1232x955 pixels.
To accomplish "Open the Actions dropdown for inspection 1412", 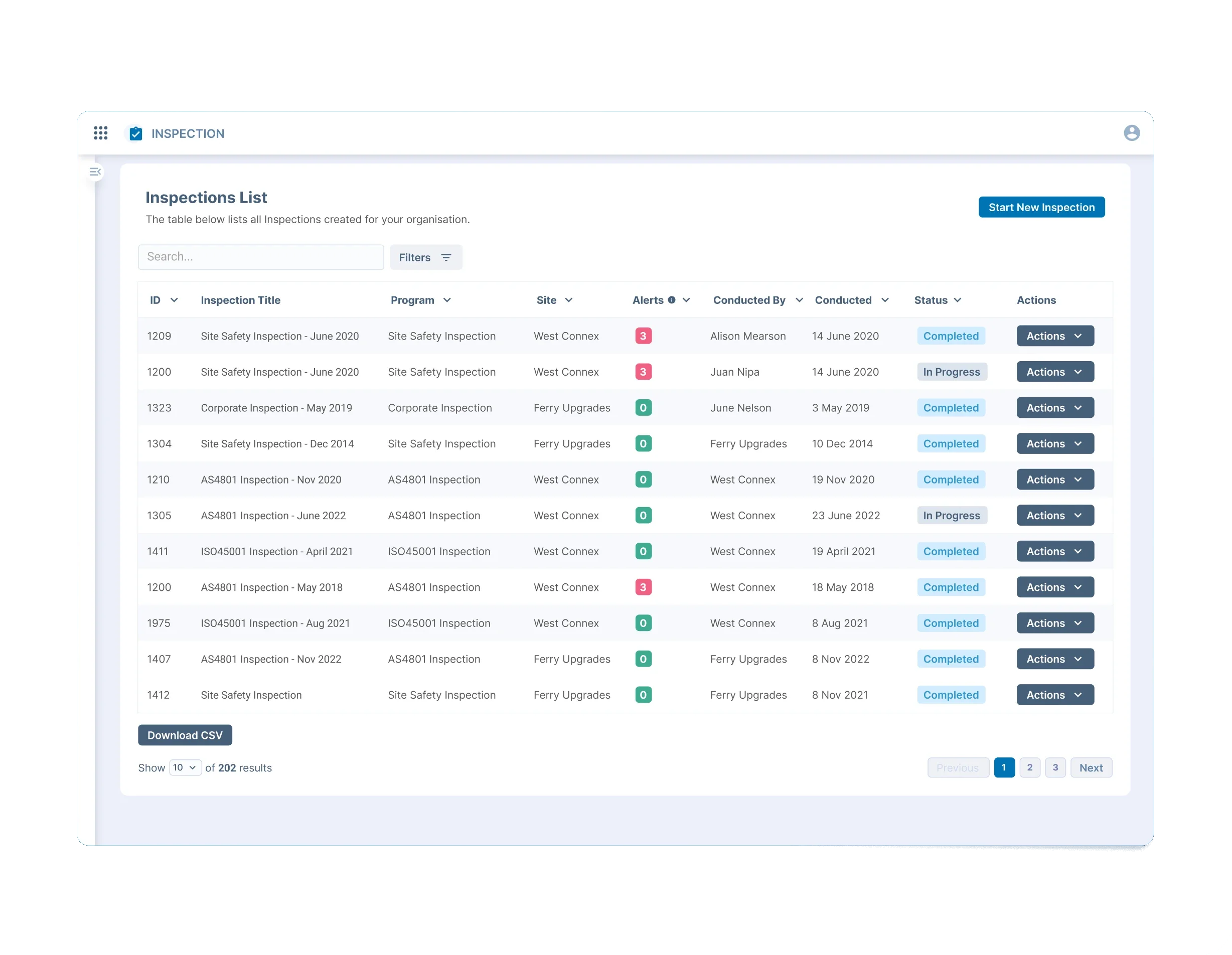I will coord(1054,695).
